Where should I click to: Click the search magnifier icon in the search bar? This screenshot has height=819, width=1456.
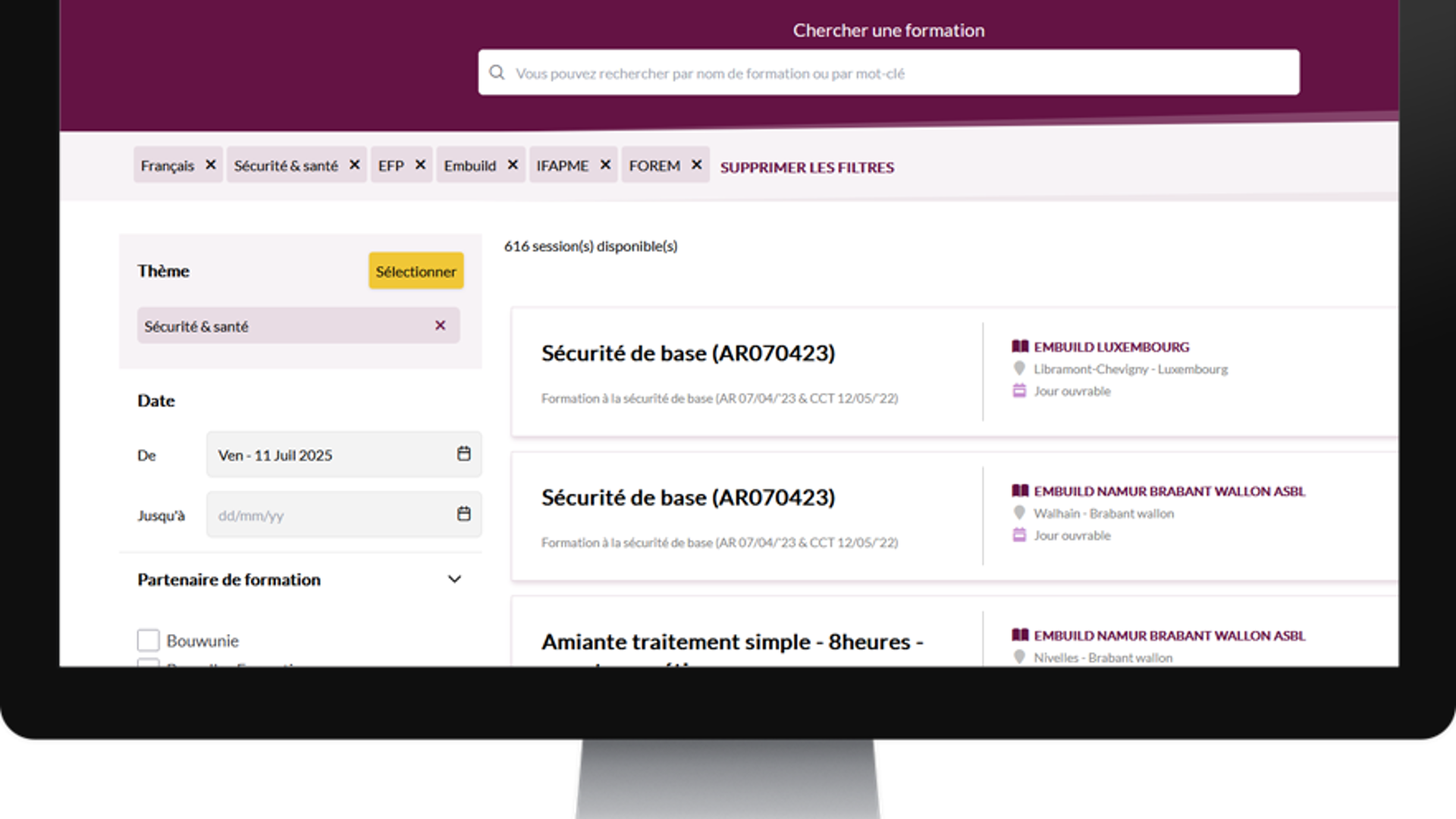(497, 72)
